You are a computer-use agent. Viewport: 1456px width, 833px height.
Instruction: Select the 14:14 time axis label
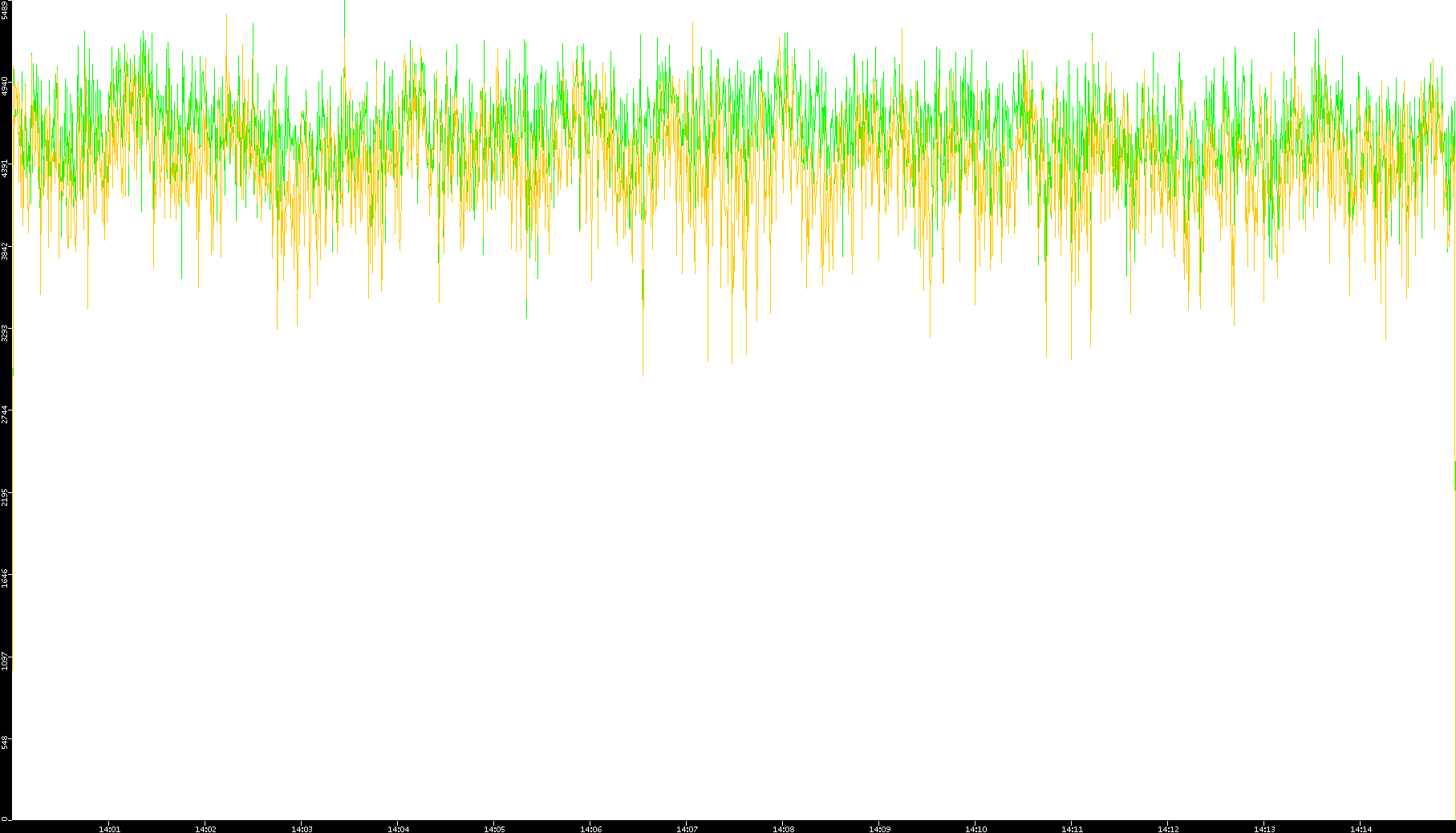tap(1361, 829)
